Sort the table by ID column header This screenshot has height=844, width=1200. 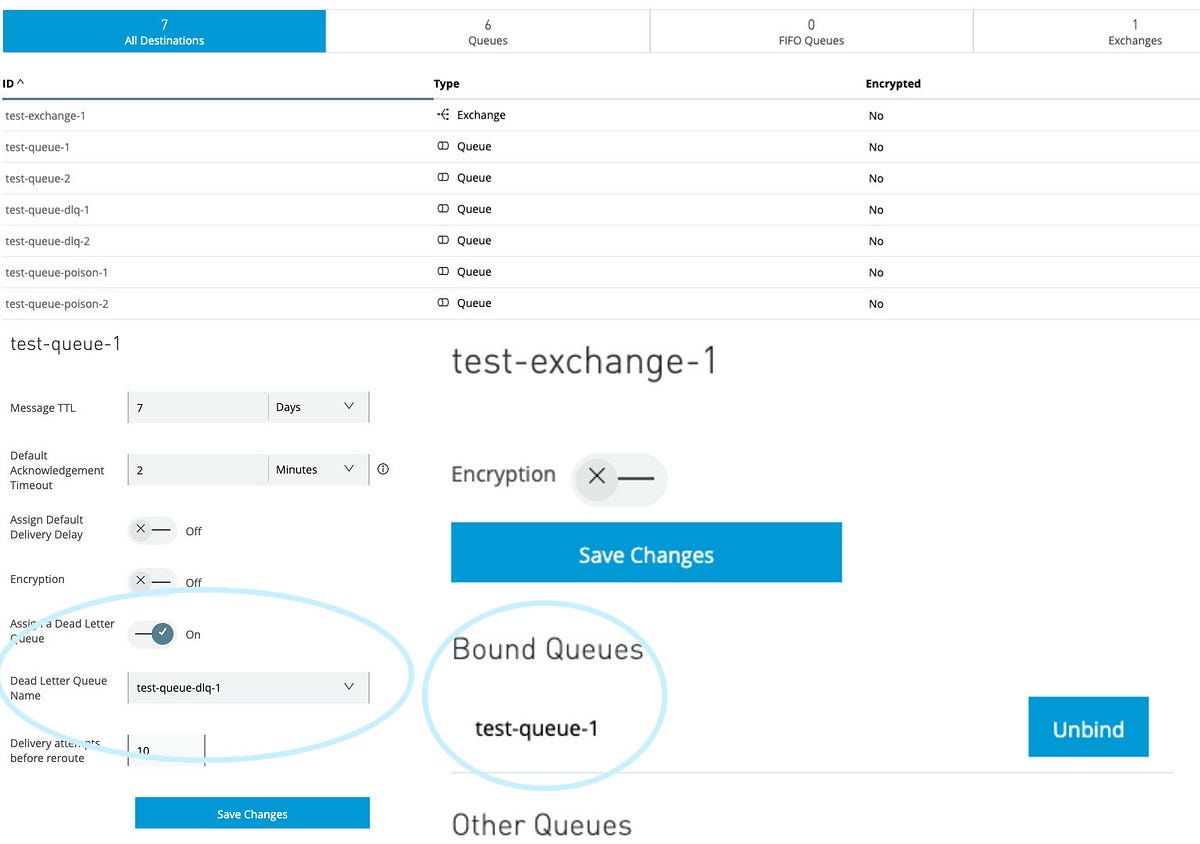[x=14, y=84]
